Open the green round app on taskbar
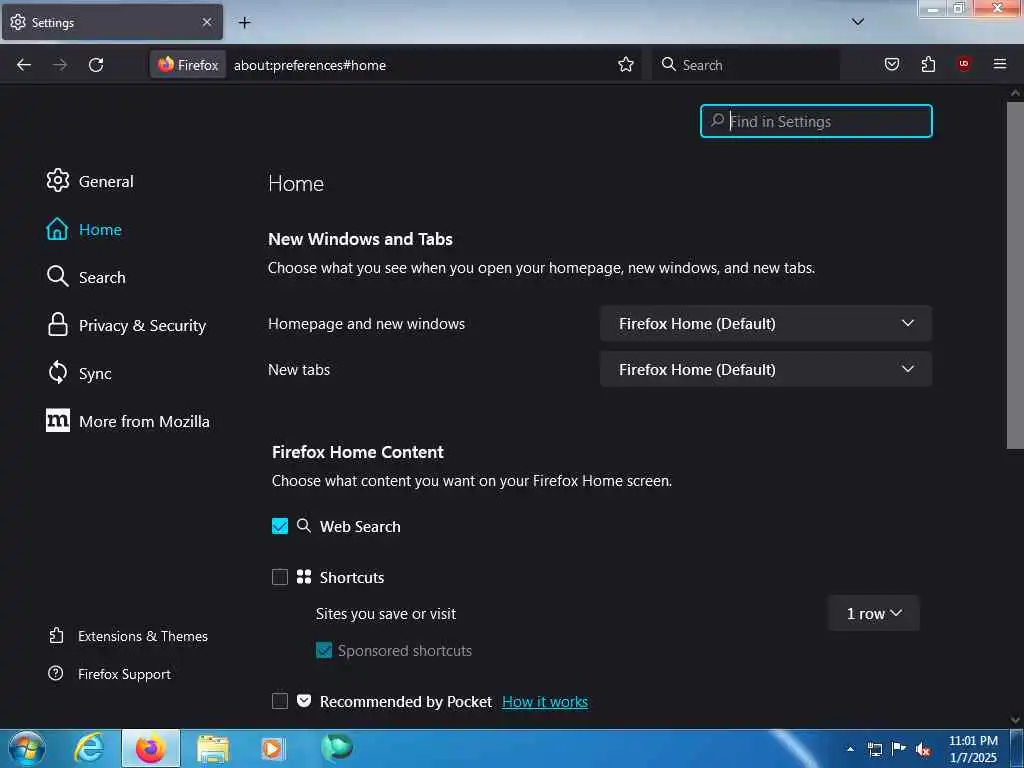 tap(337, 747)
